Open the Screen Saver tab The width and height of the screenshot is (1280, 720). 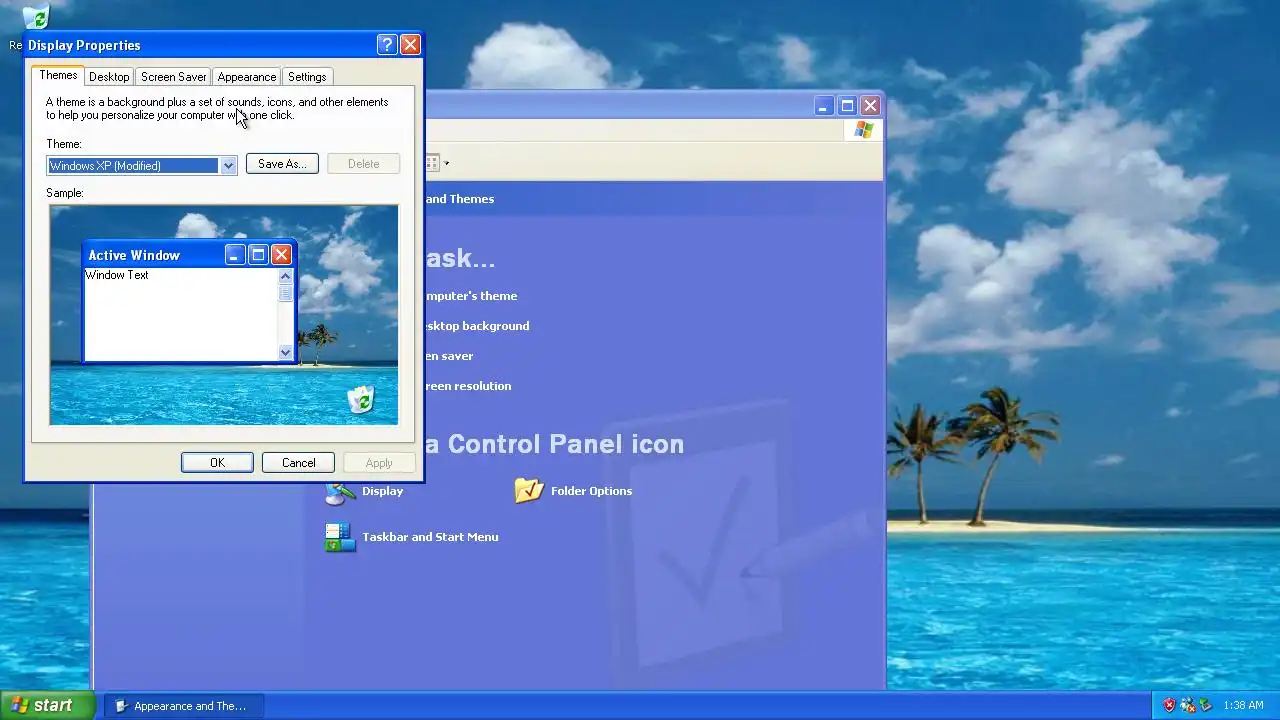click(x=173, y=77)
